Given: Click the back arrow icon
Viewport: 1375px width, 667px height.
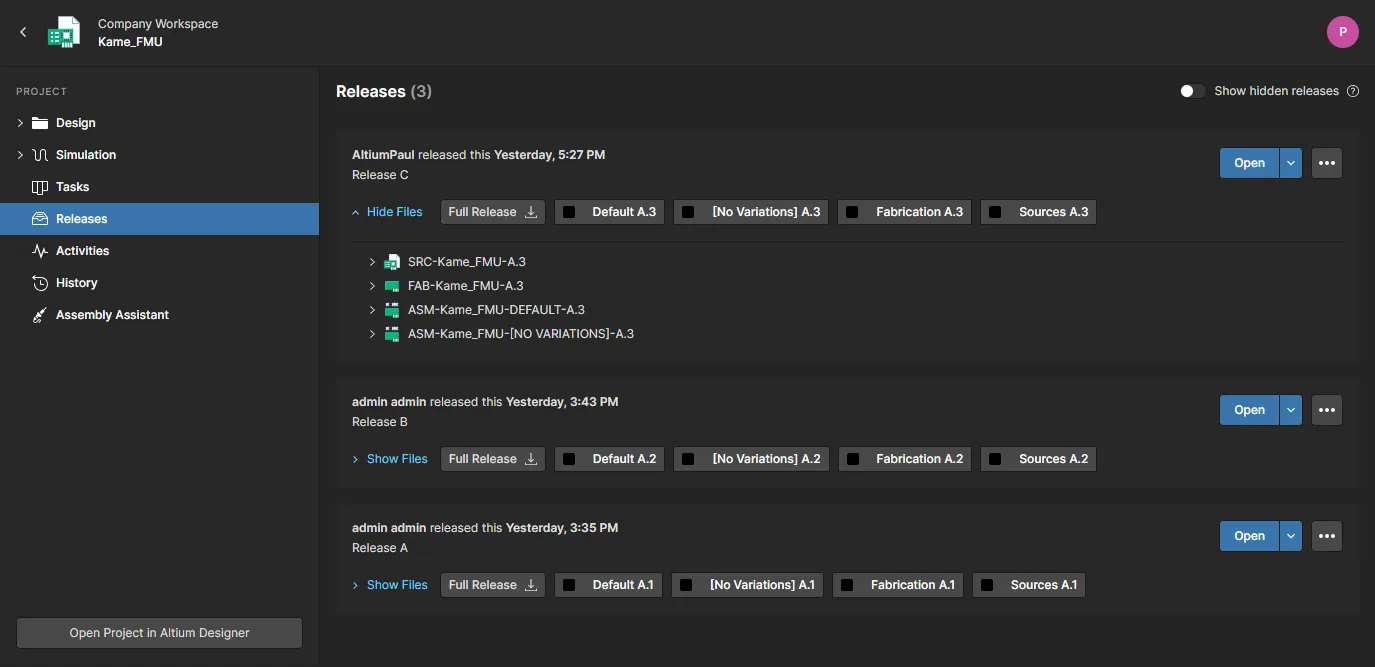Looking at the screenshot, I should click(x=23, y=32).
